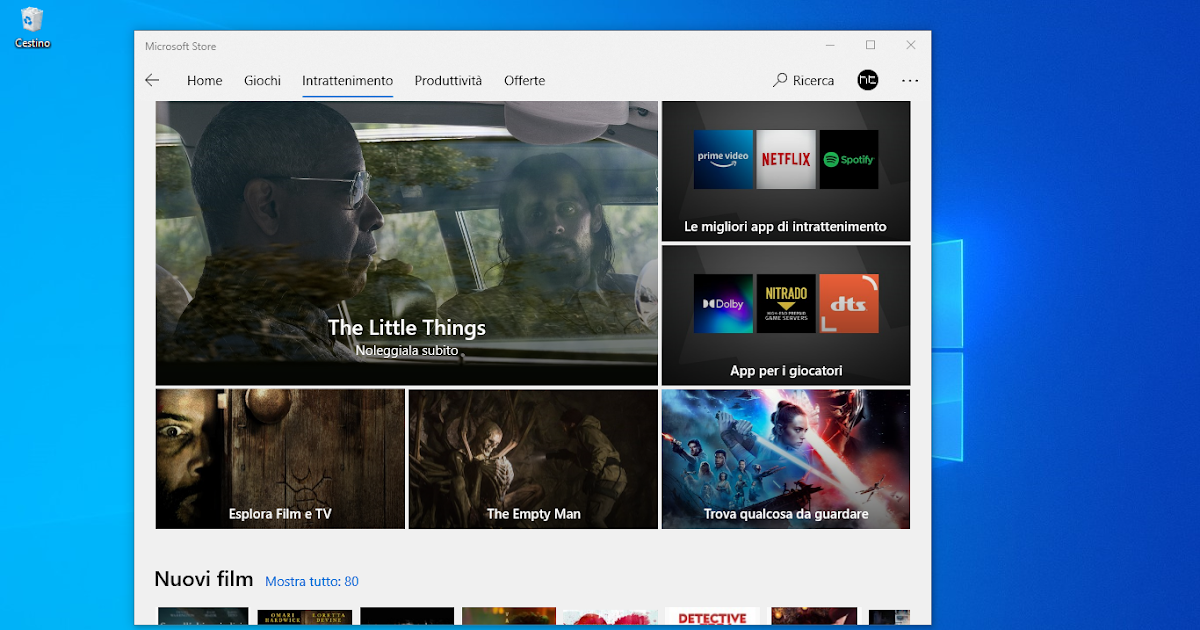Open the Giochi tab
The height and width of the screenshot is (630, 1200).
[x=262, y=81]
